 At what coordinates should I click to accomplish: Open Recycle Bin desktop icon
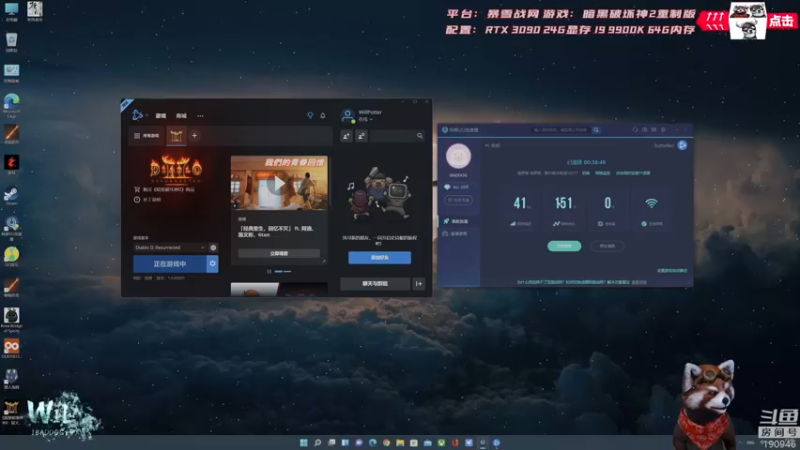11,42
